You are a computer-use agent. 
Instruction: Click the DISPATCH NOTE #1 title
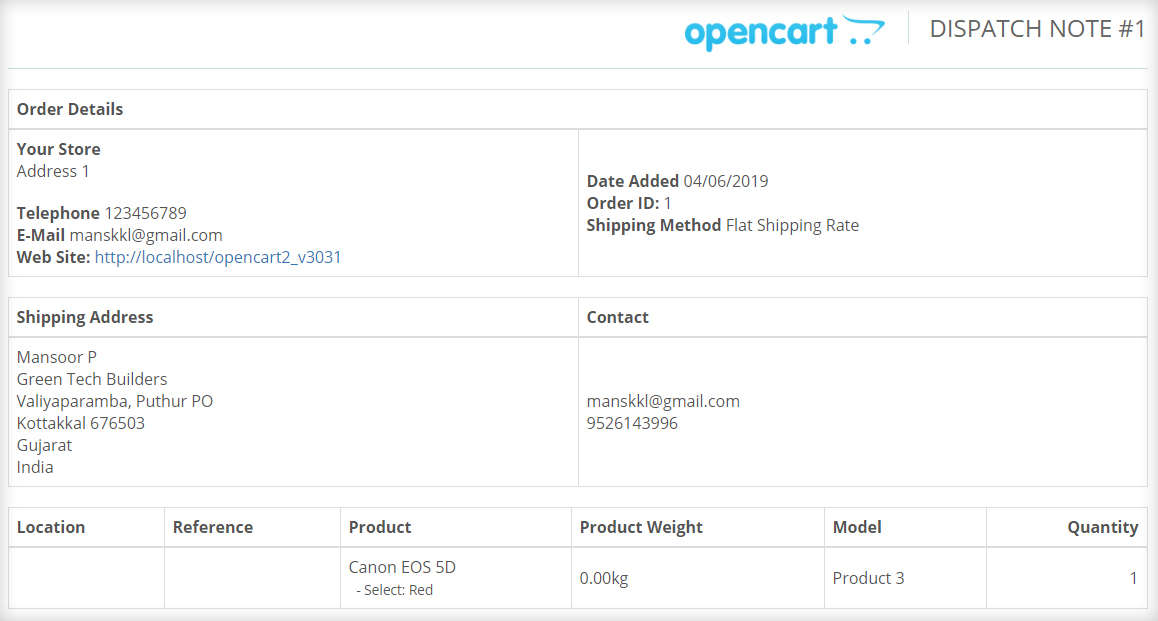(1037, 29)
